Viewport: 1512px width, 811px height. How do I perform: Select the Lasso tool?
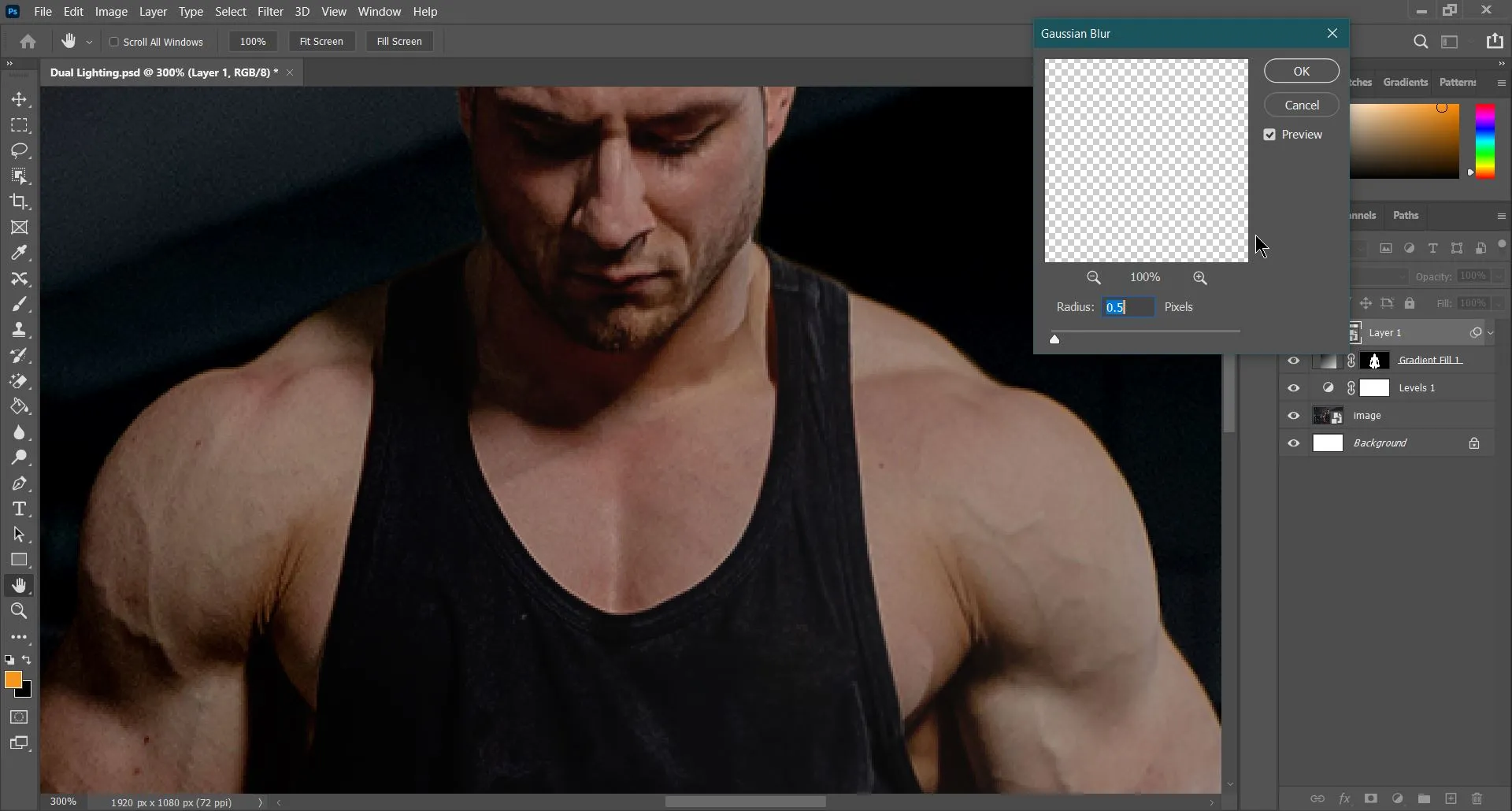tap(20, 151)
